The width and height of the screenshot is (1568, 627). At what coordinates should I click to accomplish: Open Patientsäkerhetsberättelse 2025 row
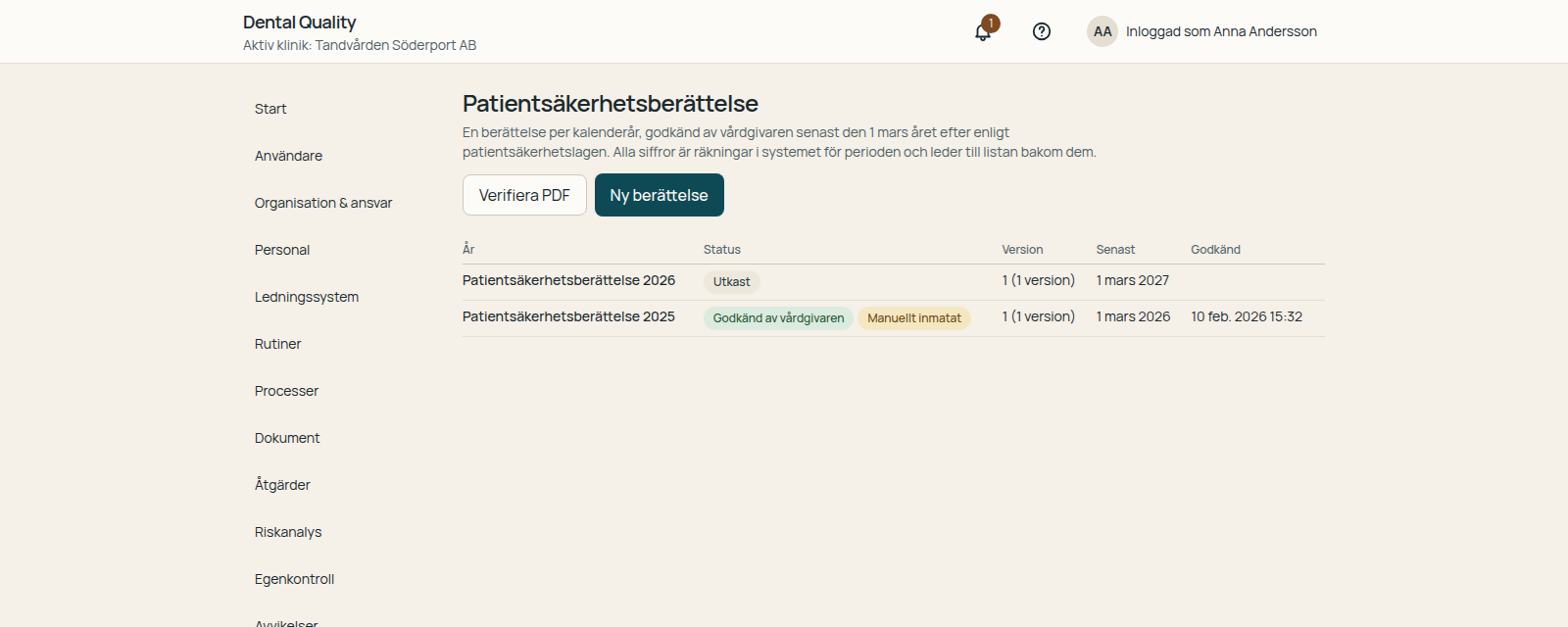(x=894, y=318)
